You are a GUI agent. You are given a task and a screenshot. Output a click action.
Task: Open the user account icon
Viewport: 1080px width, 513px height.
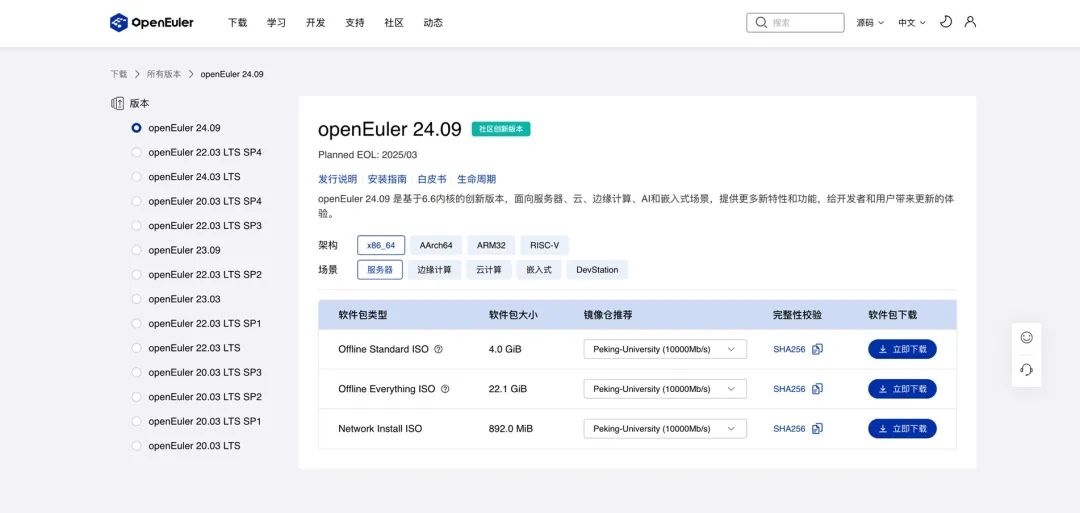(x=970, y=22)
